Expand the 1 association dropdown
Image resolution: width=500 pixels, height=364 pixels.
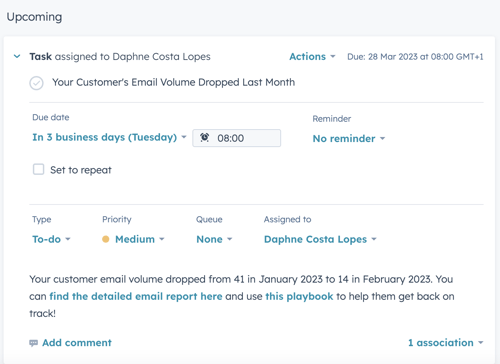tap(446, 343)
